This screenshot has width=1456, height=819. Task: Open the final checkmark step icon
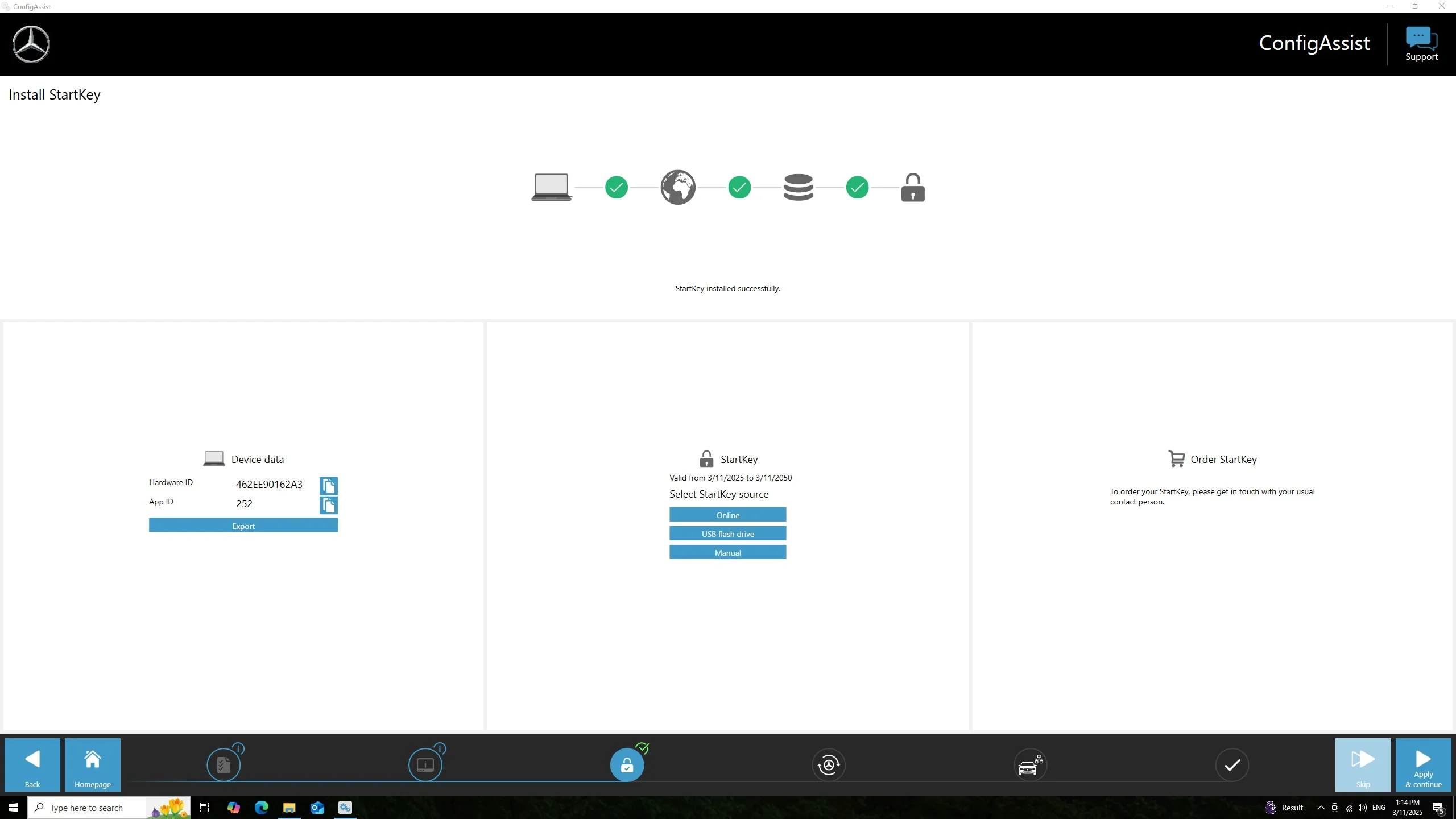coord(1232,765)
